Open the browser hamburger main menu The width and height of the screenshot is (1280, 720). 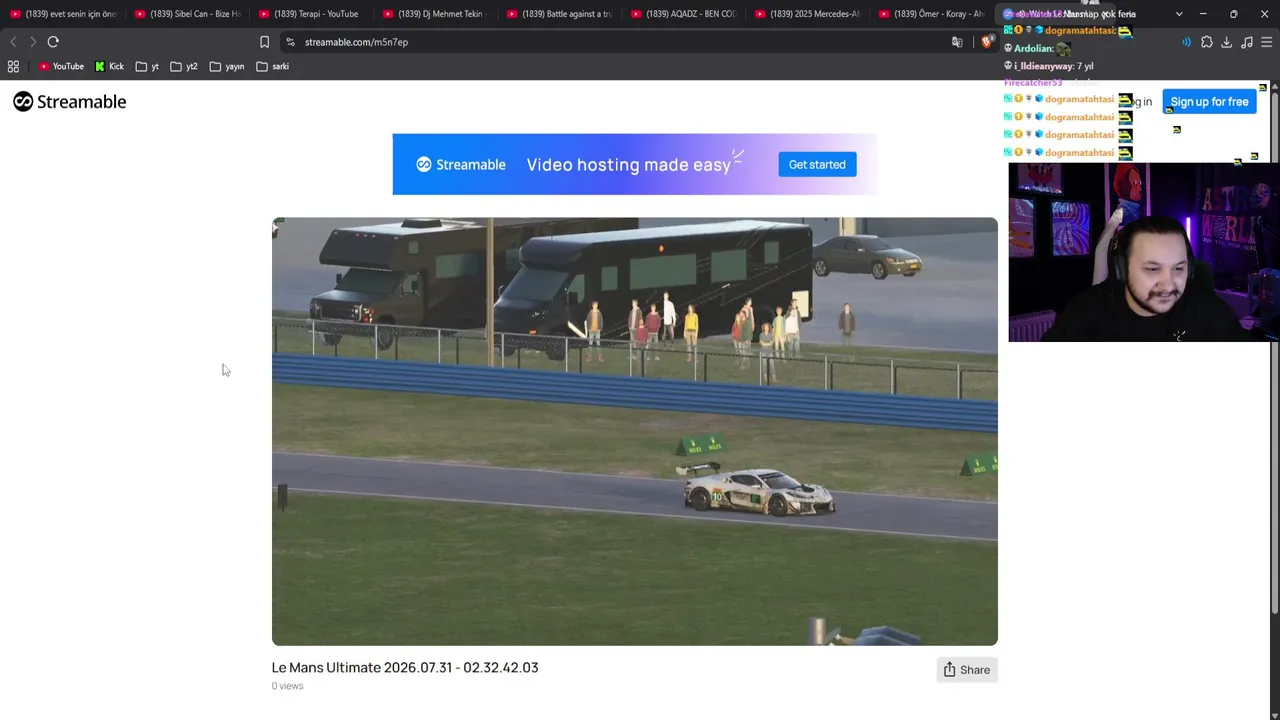pyautogui.click(x=1267, y=42)
